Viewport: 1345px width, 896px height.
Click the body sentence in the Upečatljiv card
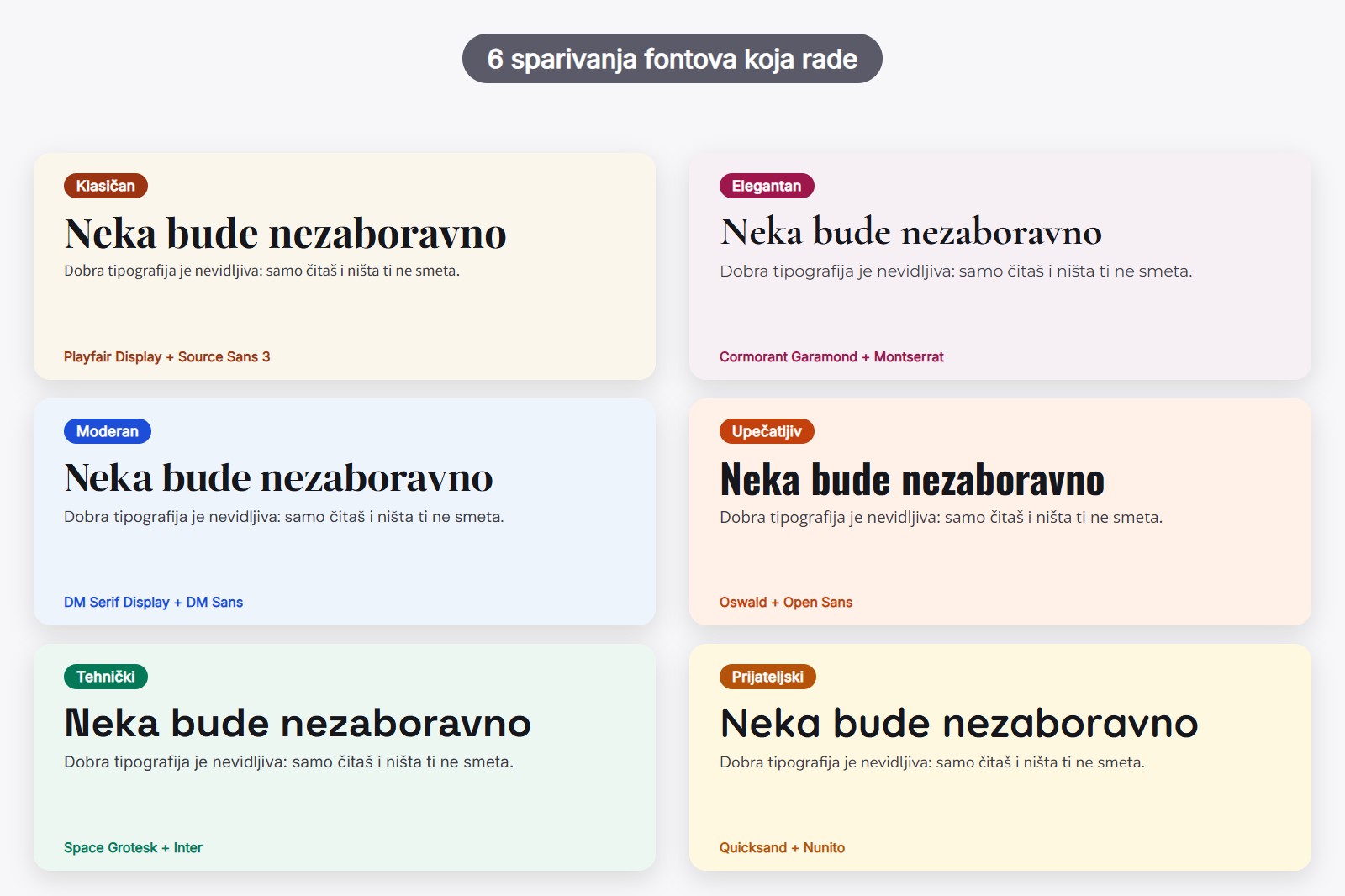pyautogui.click(x=941, y=518)
